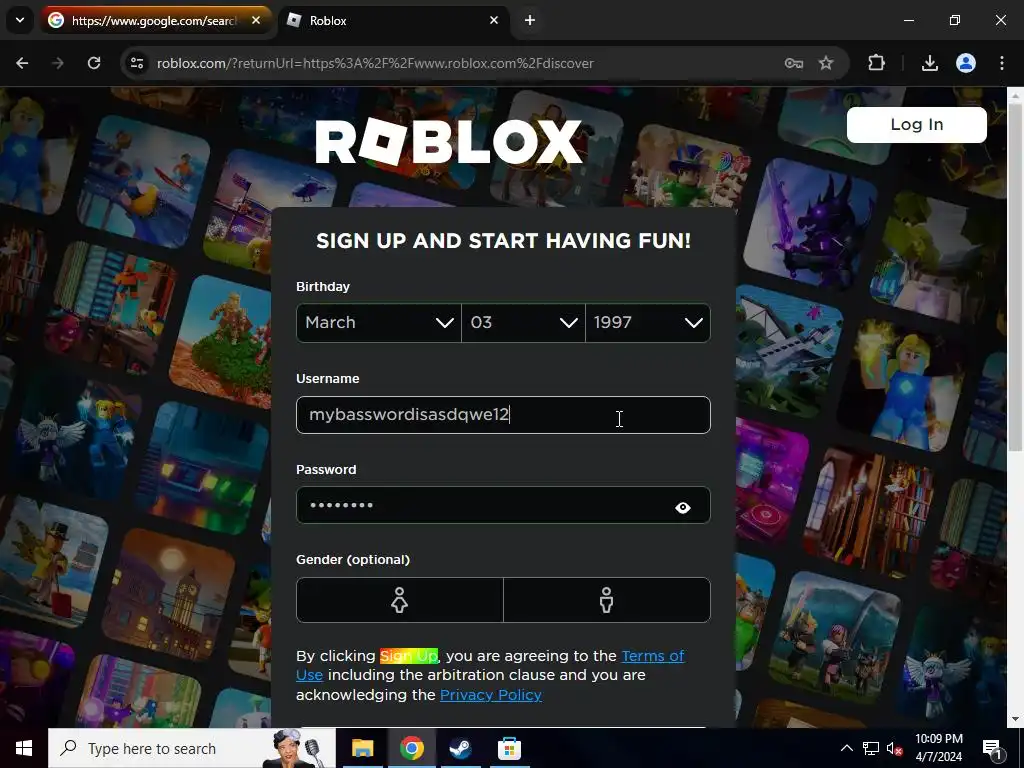Click into the Username field

[x=503, y=415]
